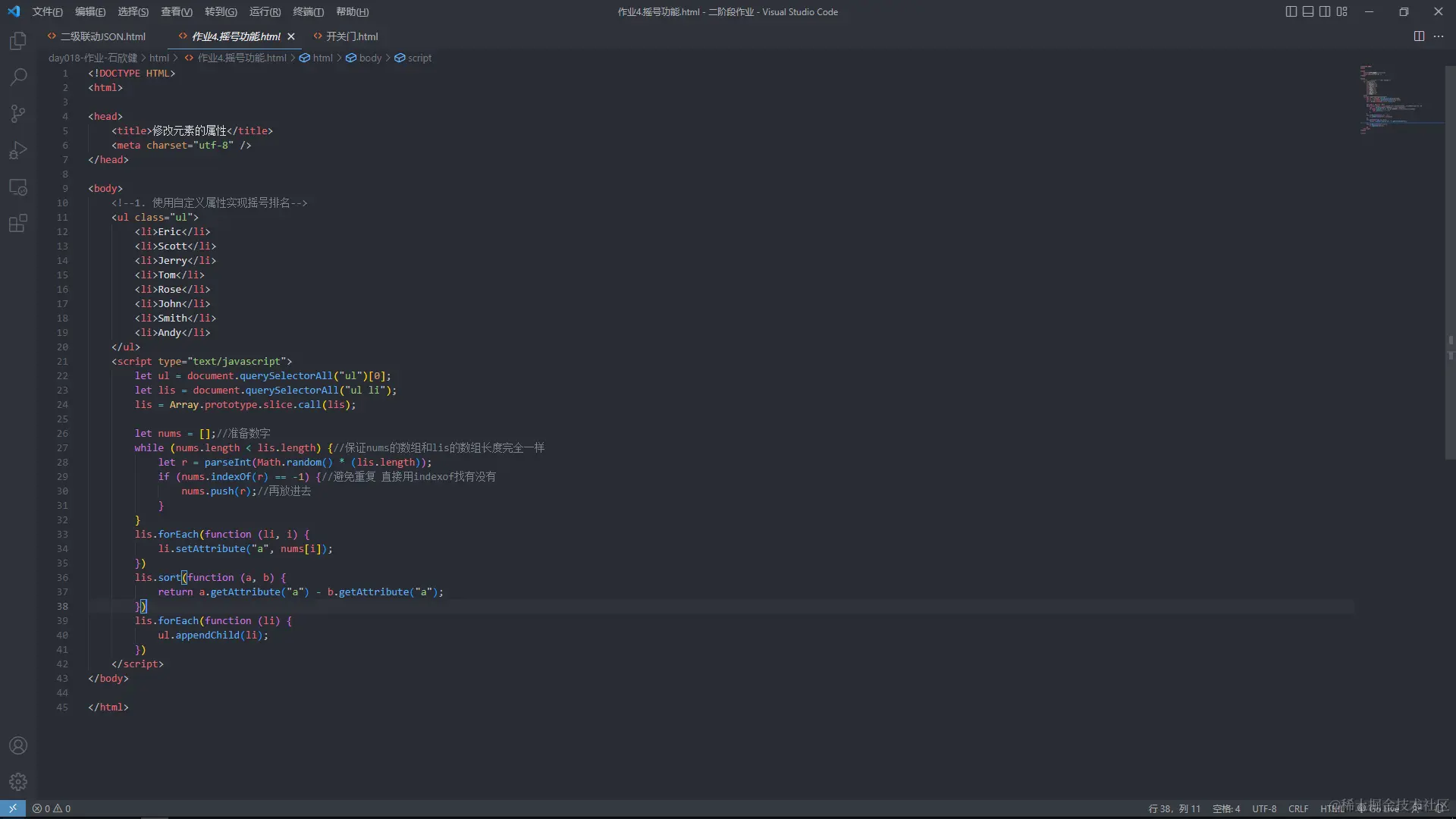Toggle secondary side bar layout button
This screenshot has width=1456, height=819.
tap(1325, 11)
